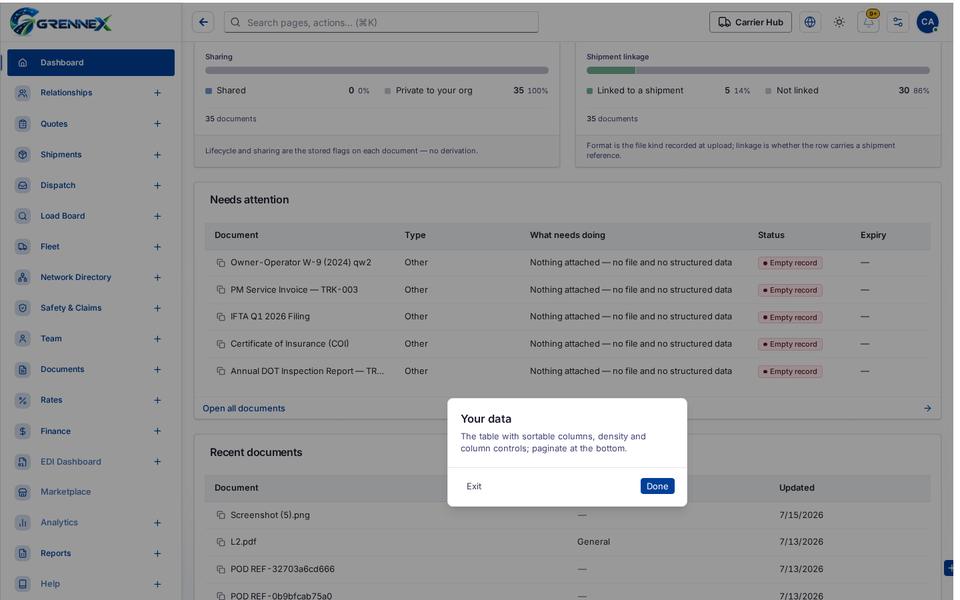Copy icon beside Screenshot (5).png
Image resolution: width=960 pixels, height=600 pixels.
click(220, 515)
